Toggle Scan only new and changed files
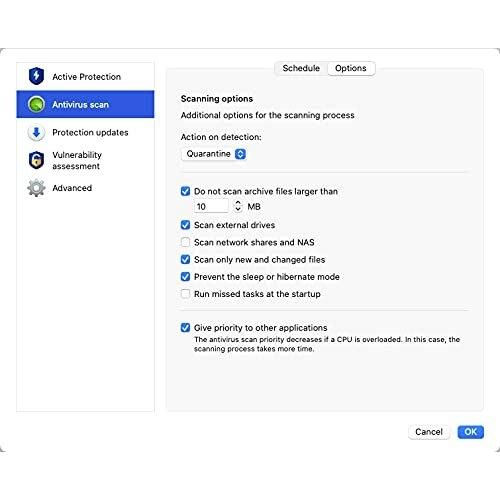Viewport: 500px width, 500px height. click(x=185, y=259)
